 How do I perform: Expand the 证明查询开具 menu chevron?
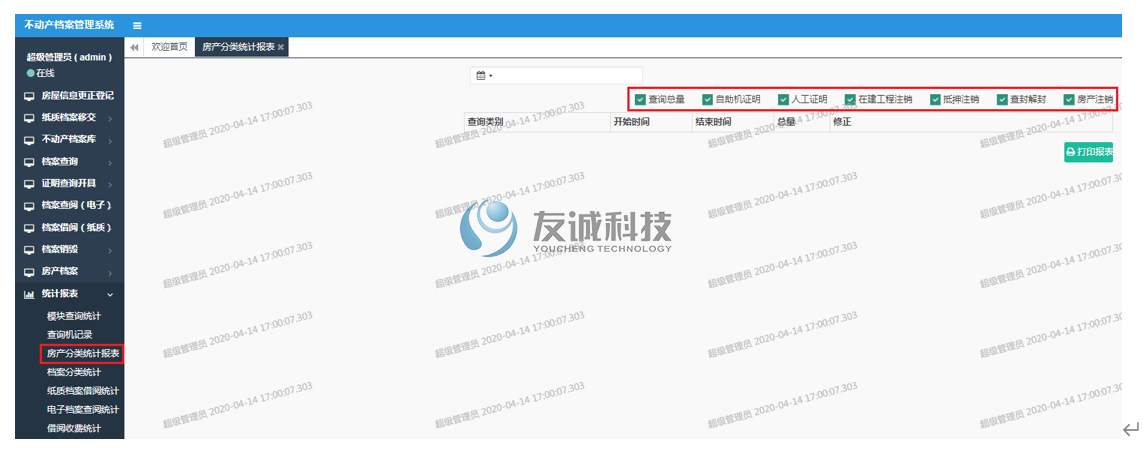(x=110, y=184)
